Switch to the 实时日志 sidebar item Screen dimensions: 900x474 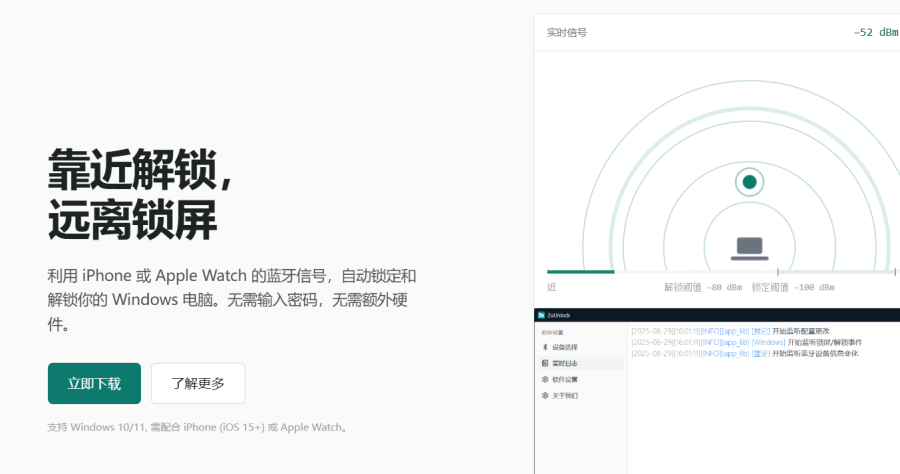pos(580,363)
